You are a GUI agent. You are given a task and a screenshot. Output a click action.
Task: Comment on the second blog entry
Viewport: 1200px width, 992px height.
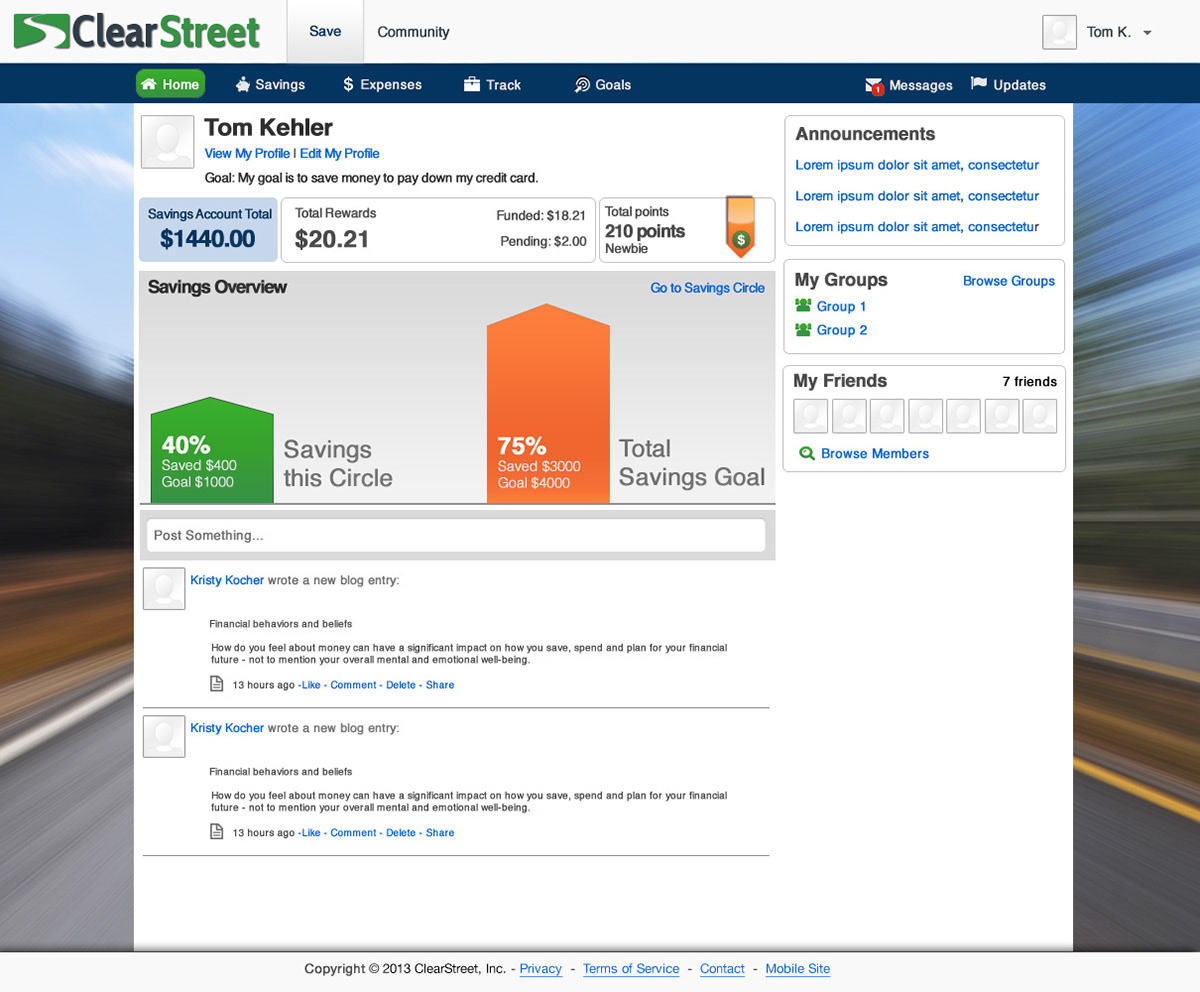(x=353, y=833)
